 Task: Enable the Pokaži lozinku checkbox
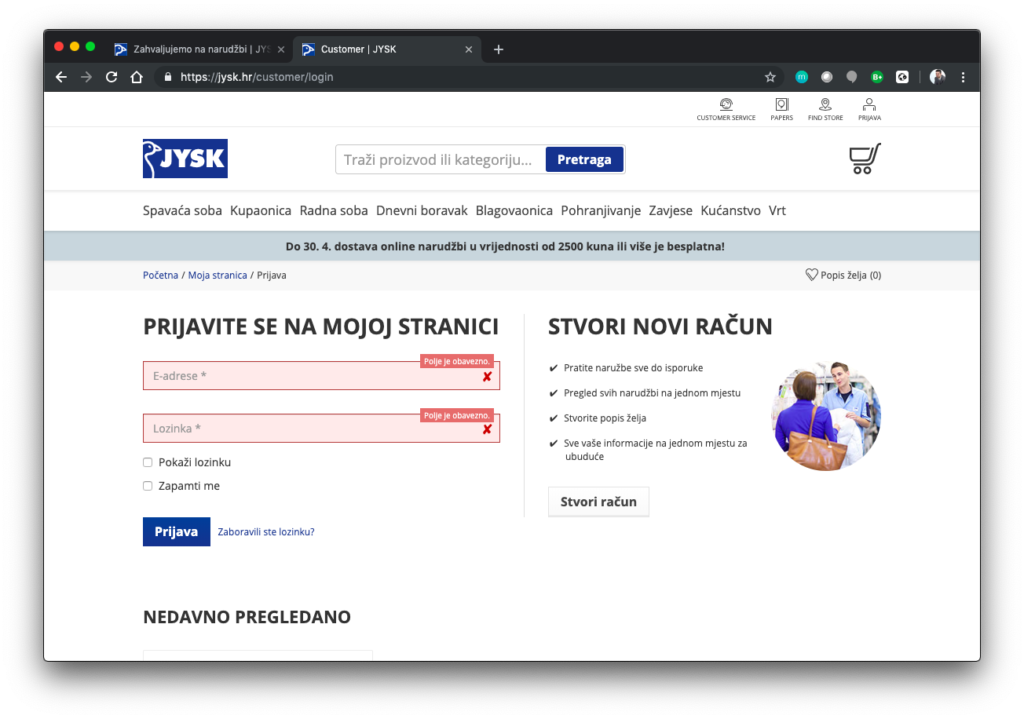pyautogui.click(x=148, y=463)
